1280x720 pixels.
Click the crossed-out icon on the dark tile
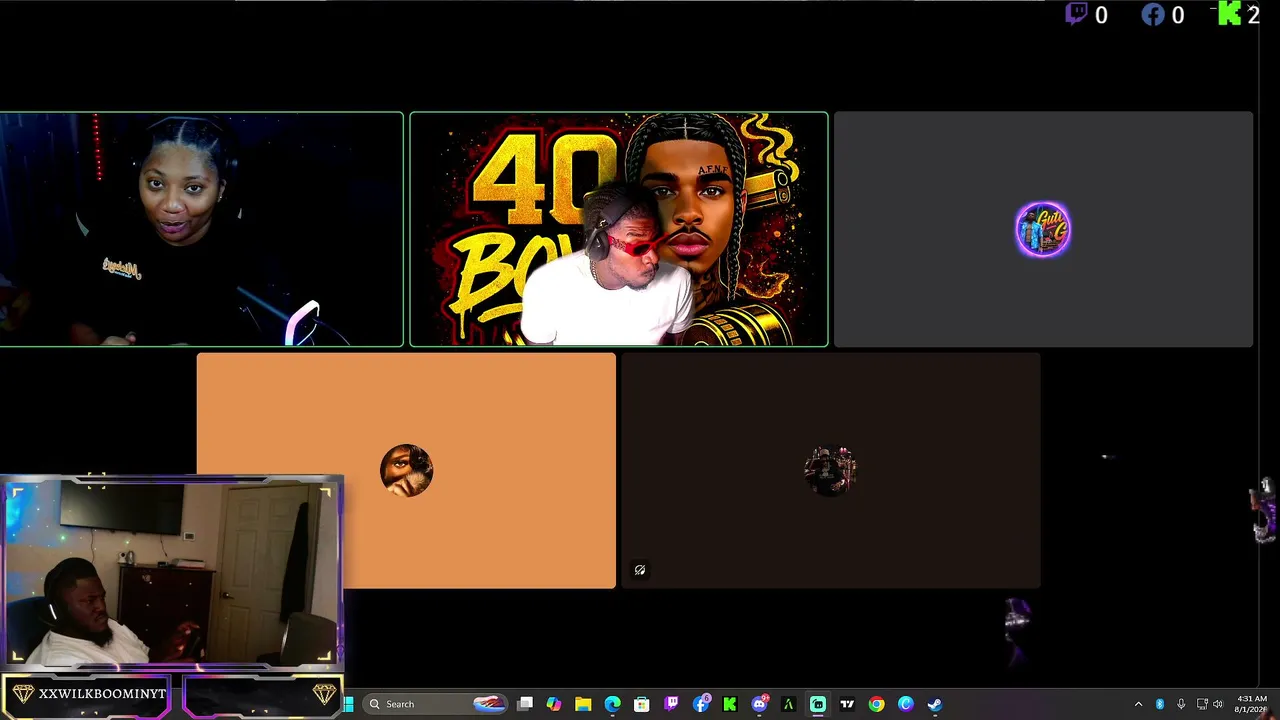click(640, 570)
